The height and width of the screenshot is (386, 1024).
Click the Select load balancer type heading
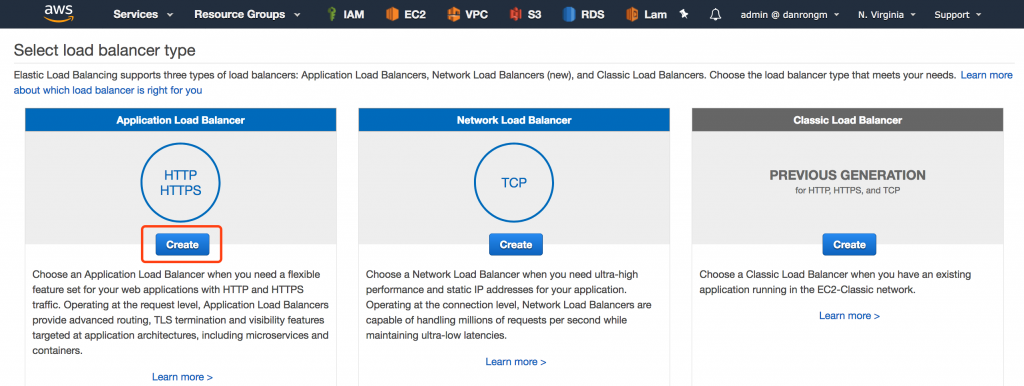coord(104,50)
